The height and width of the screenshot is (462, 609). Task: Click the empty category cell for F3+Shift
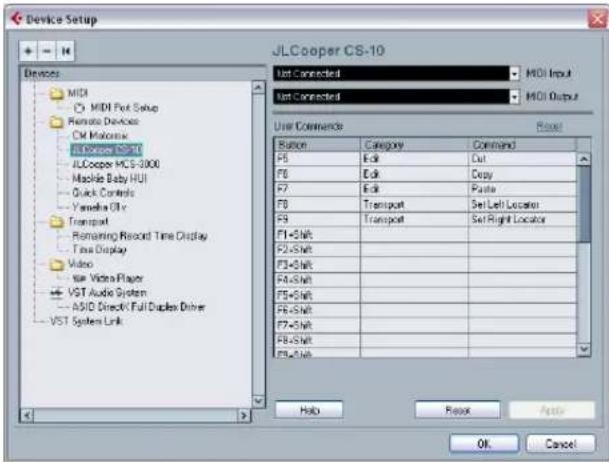point(414,265)
